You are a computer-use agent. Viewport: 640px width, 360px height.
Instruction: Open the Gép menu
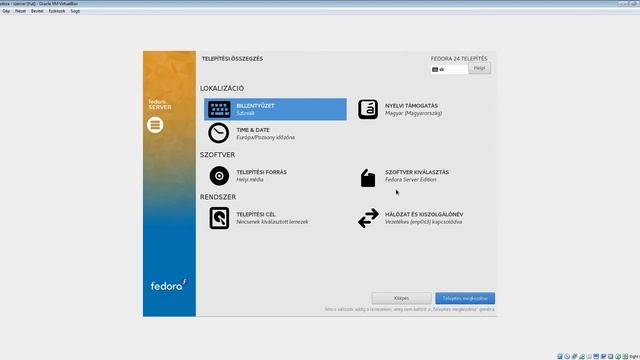pos(6,11)
